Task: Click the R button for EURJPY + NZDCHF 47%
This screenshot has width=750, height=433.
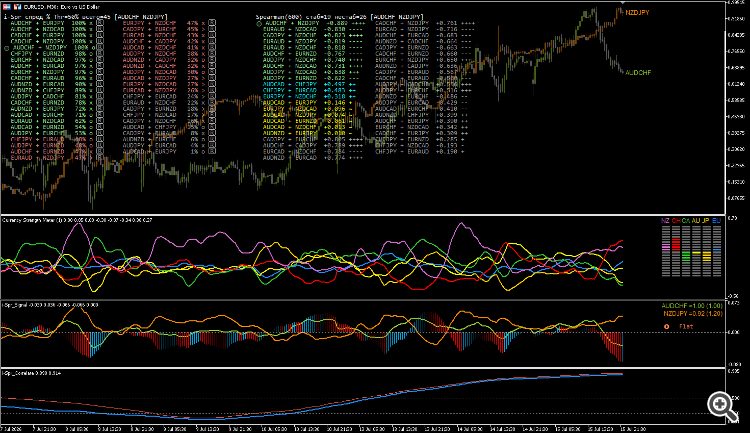Action: 212,23
